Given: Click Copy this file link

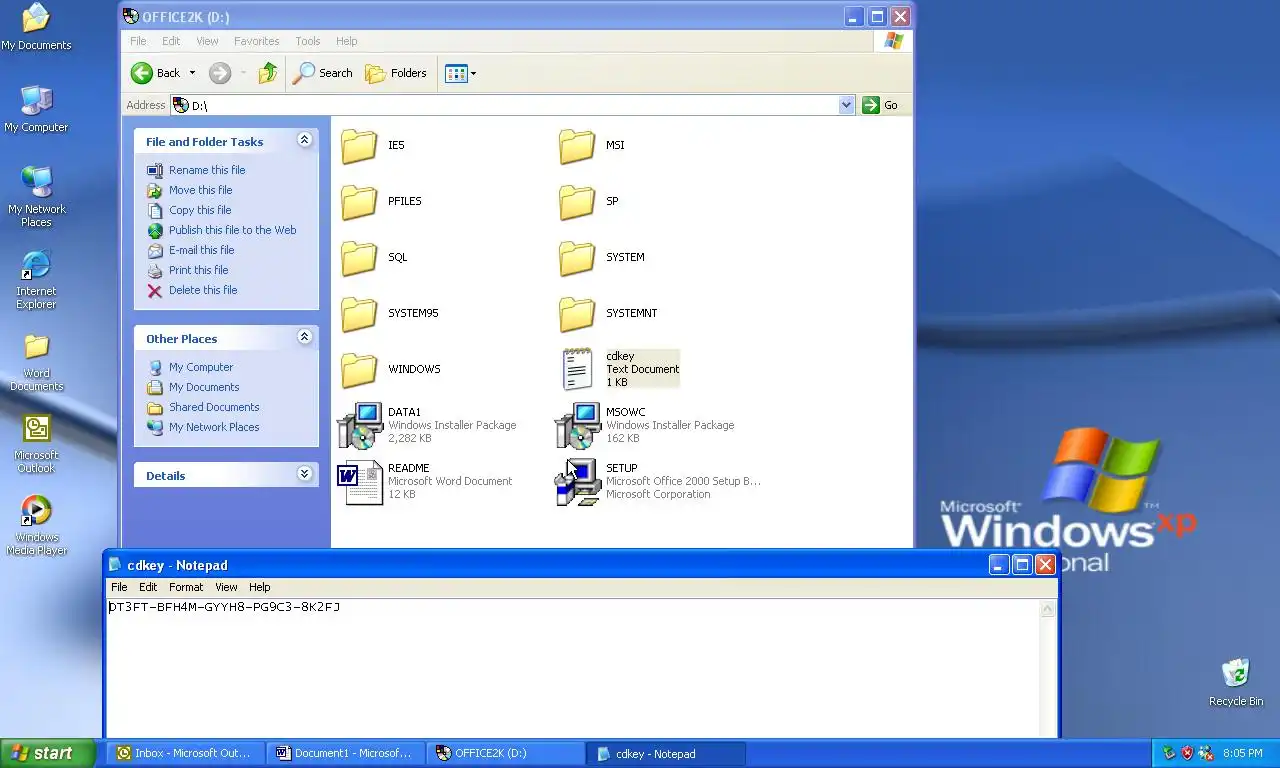Looking at the screenshot, I should pos(200,210).
